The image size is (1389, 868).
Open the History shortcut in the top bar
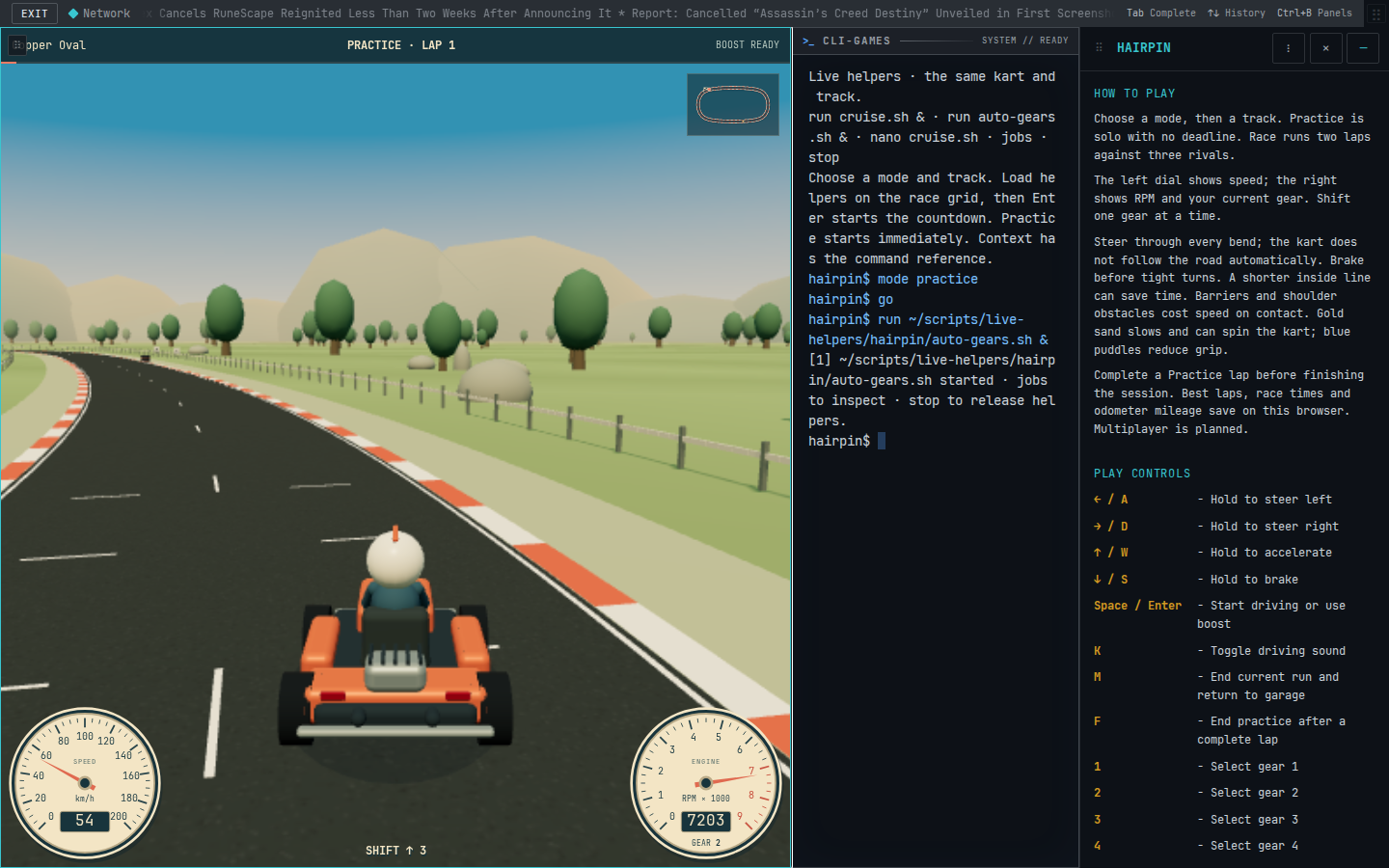click(1236, 14)
